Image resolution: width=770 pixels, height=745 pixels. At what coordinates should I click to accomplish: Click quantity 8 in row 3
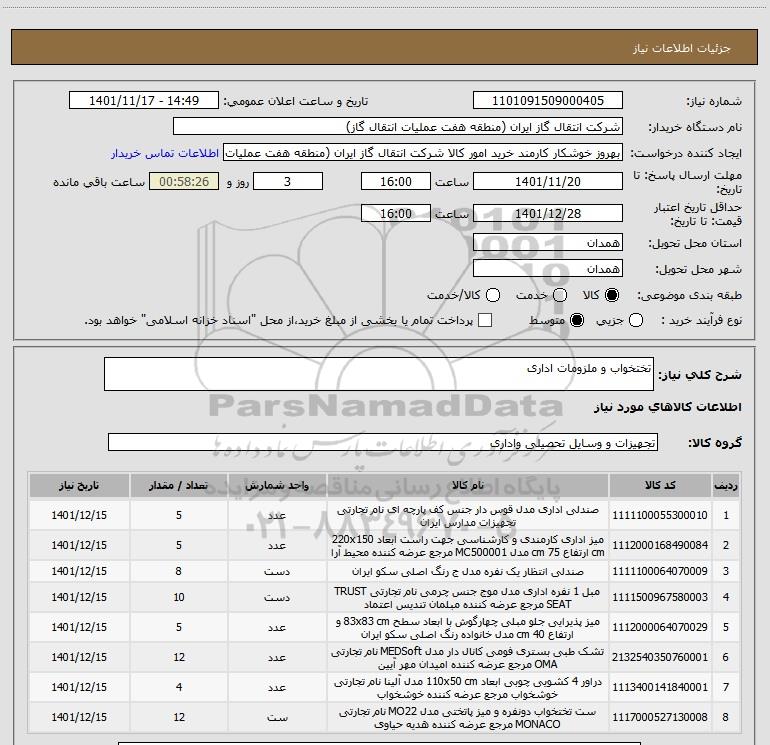tap(179, 571)
